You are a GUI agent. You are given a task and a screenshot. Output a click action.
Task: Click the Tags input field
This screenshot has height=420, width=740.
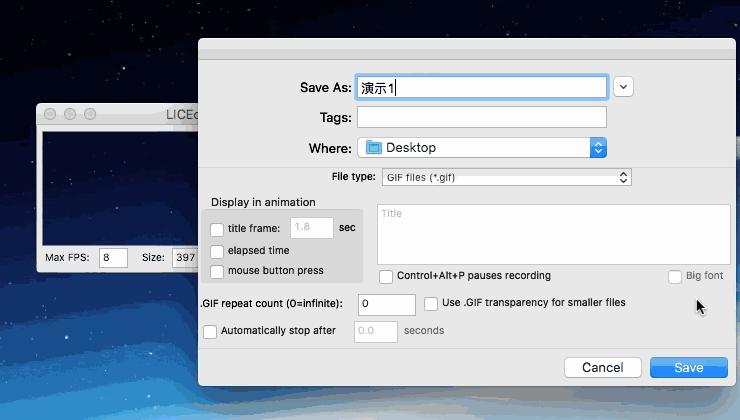(482, 118)
